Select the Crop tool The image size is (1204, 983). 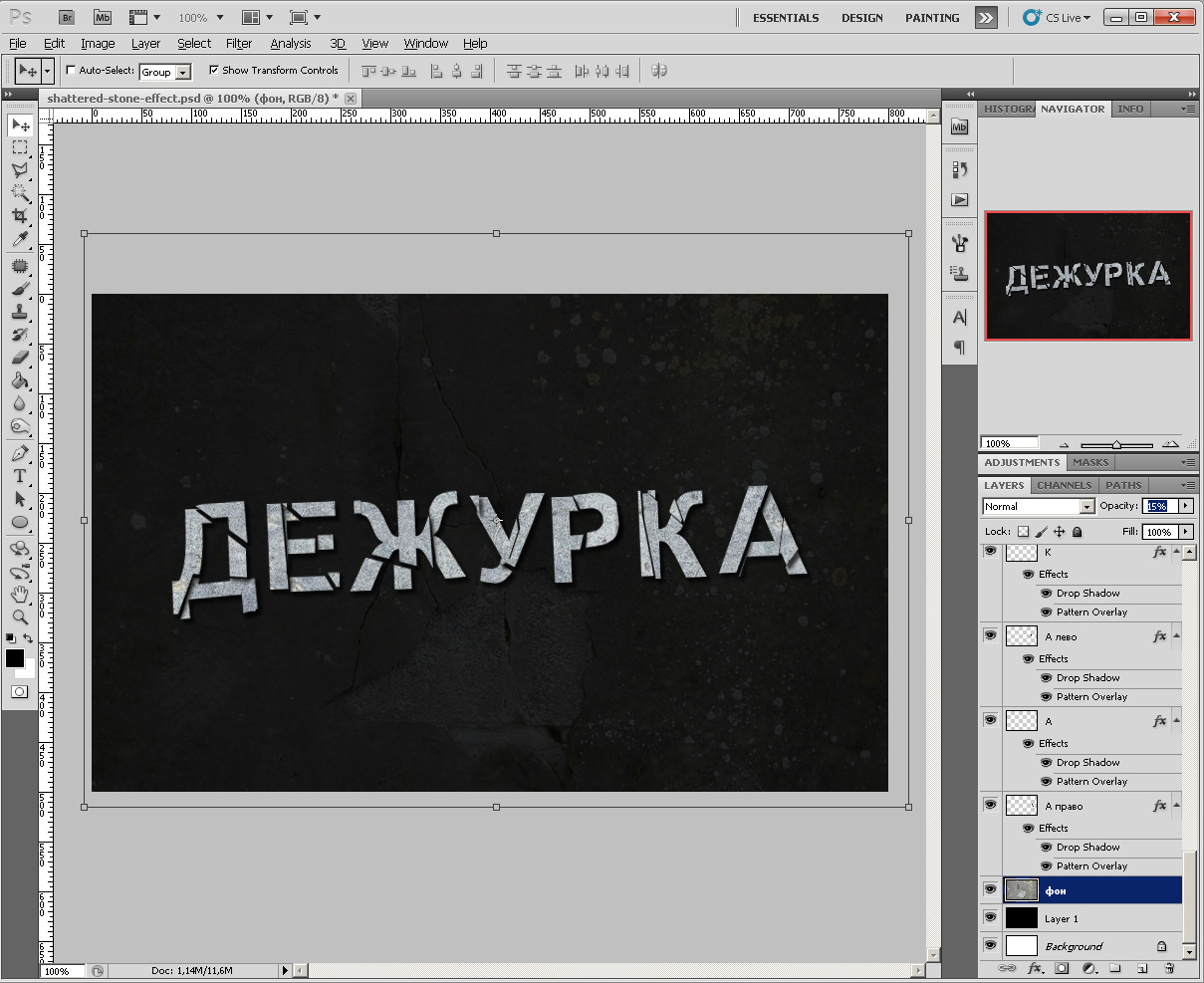pos(19,215)
